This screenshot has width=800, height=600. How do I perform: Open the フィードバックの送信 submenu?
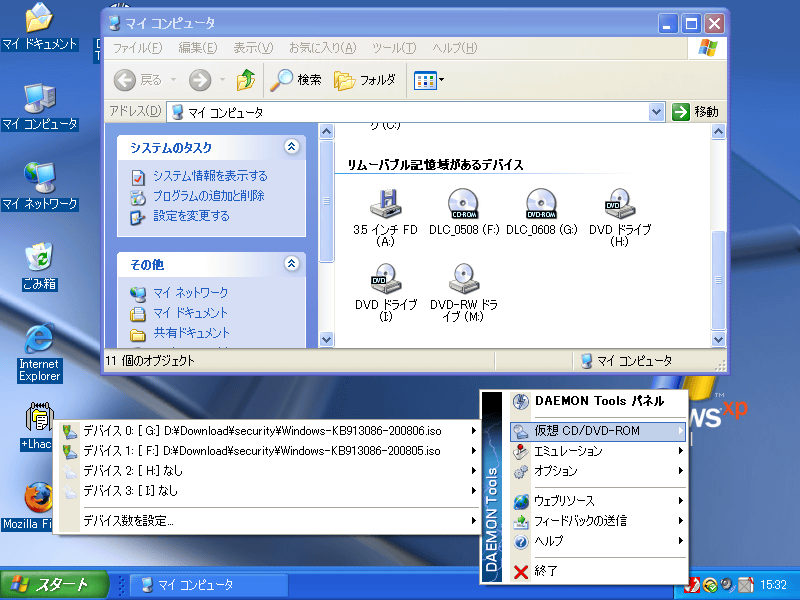(598, 521)
